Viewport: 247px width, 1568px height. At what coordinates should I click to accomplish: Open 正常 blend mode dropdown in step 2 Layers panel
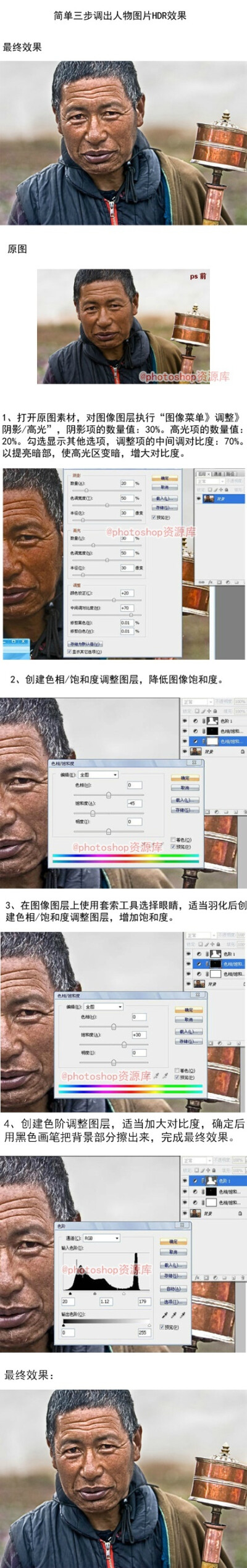(197, 702)
